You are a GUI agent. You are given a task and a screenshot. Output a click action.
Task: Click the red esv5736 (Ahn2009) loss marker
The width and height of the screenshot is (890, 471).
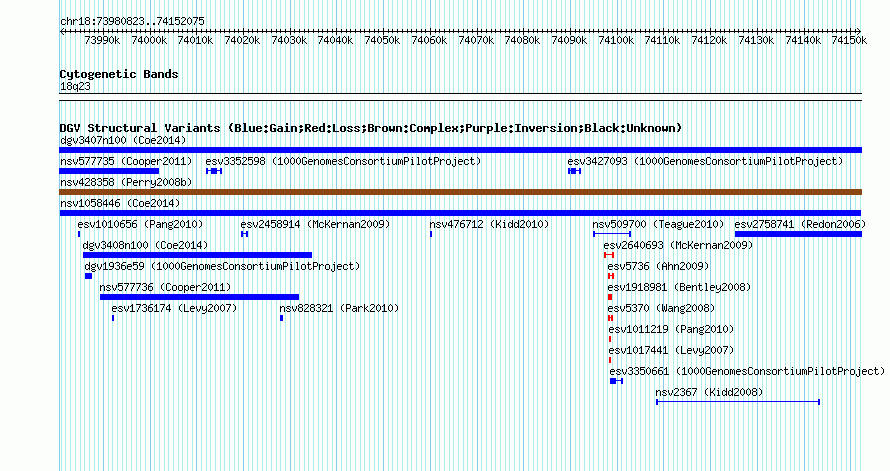tap(611, 276)
